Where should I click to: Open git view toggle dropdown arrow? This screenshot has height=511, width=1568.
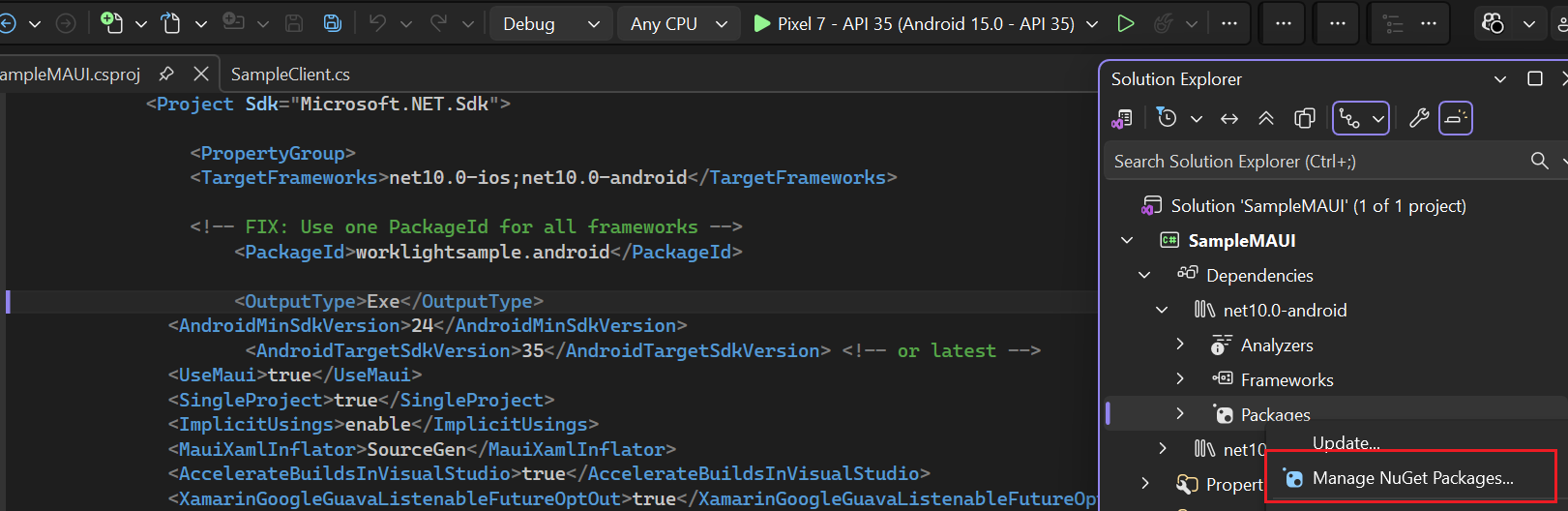click(x=1378, y=118)
